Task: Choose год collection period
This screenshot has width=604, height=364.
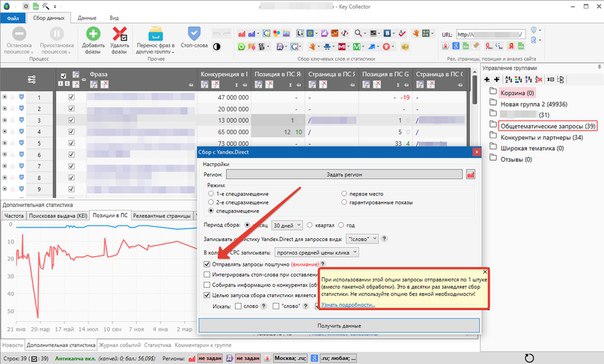Action: [341, 225]
